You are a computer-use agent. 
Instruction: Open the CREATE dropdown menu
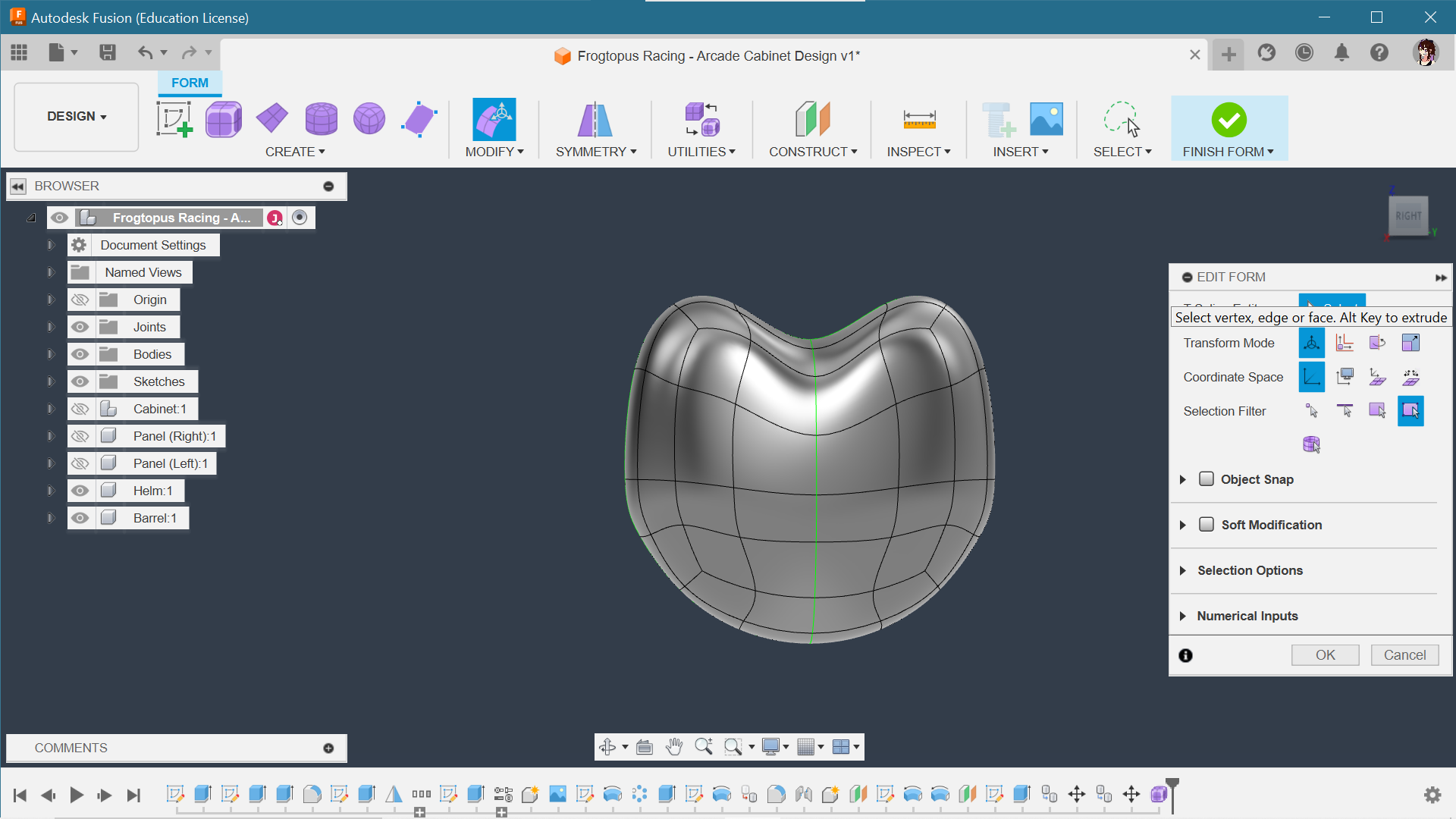point(295,152)
